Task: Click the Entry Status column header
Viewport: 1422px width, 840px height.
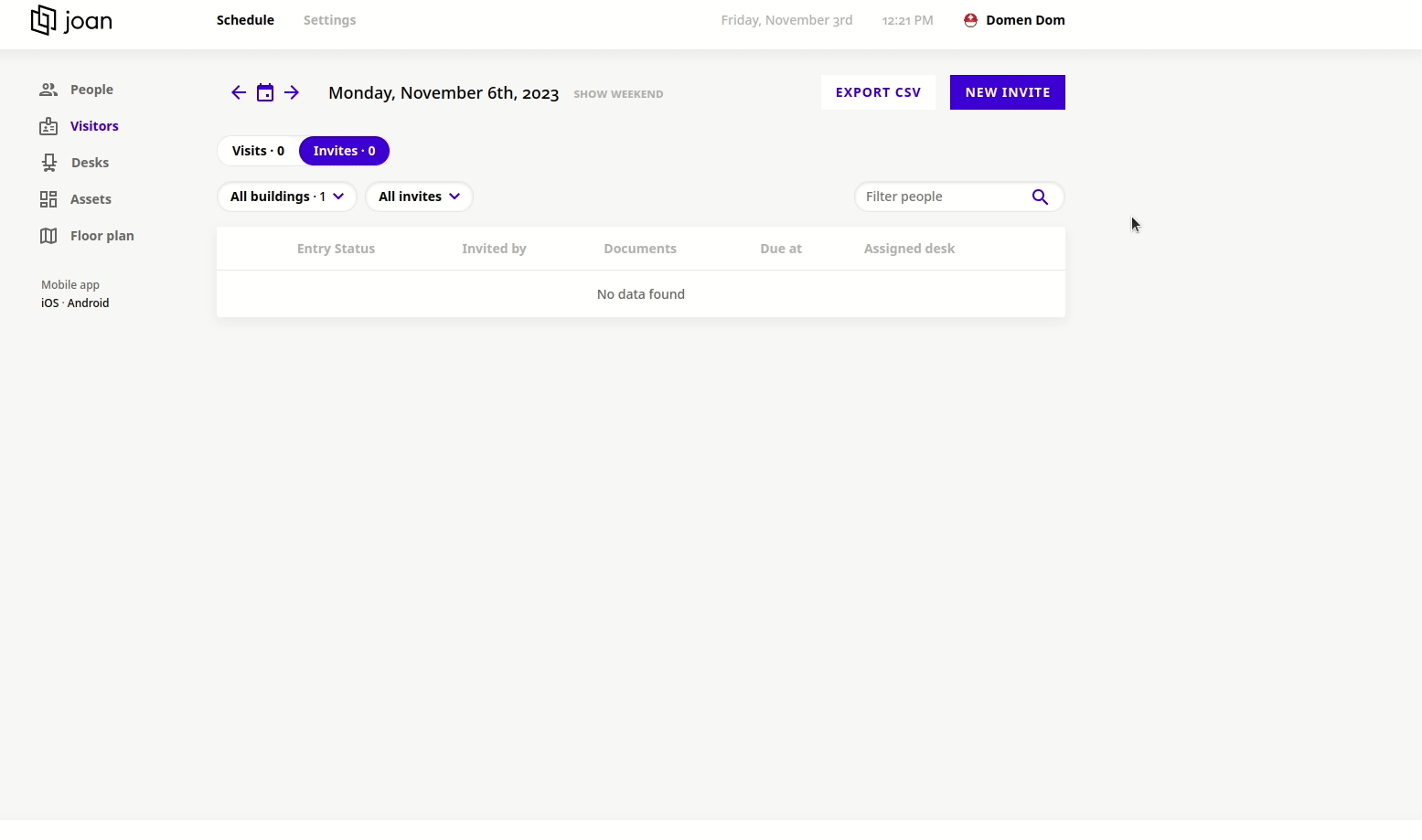Action: pos(336,249)
